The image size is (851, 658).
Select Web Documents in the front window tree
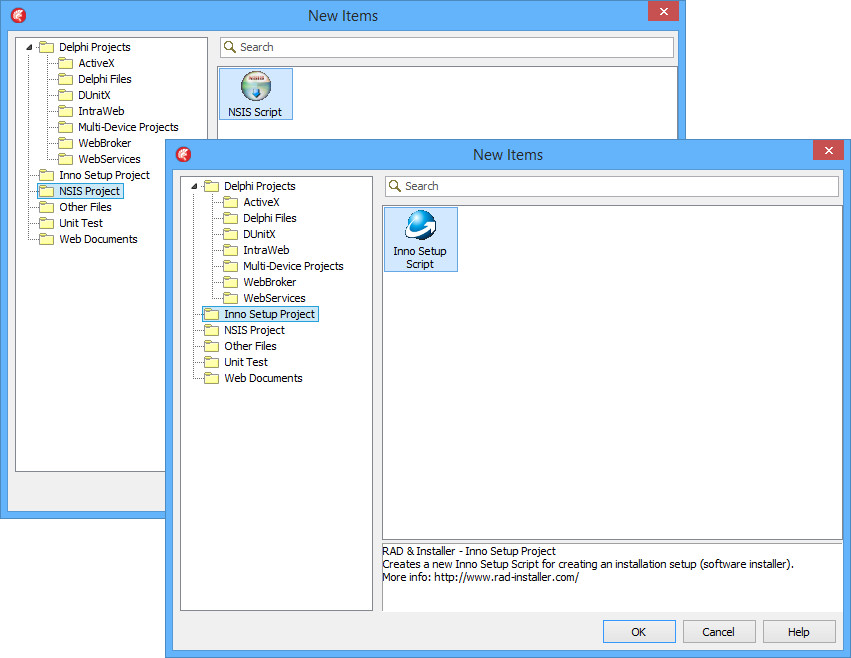263,378
